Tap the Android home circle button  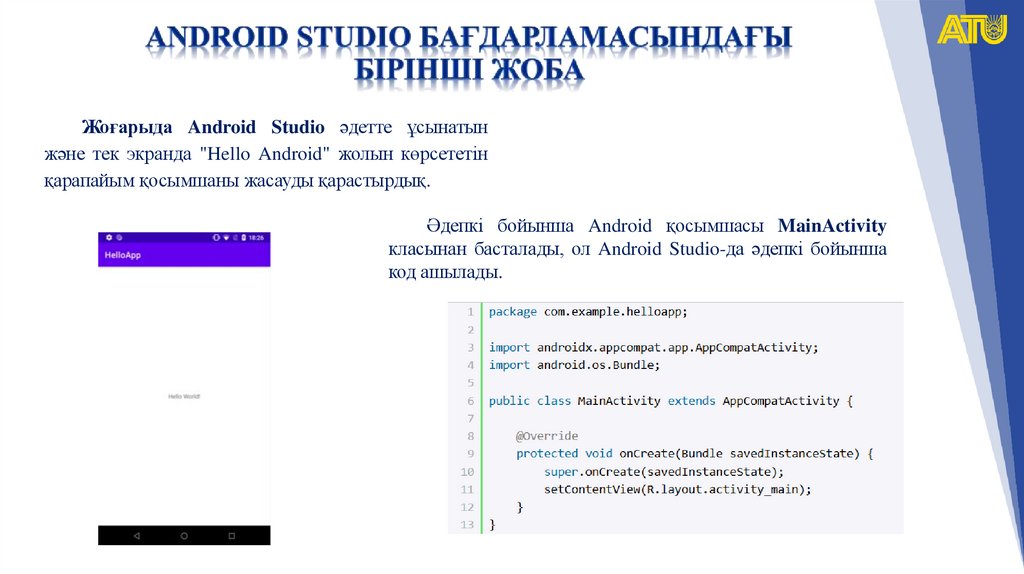coord(184,535)
